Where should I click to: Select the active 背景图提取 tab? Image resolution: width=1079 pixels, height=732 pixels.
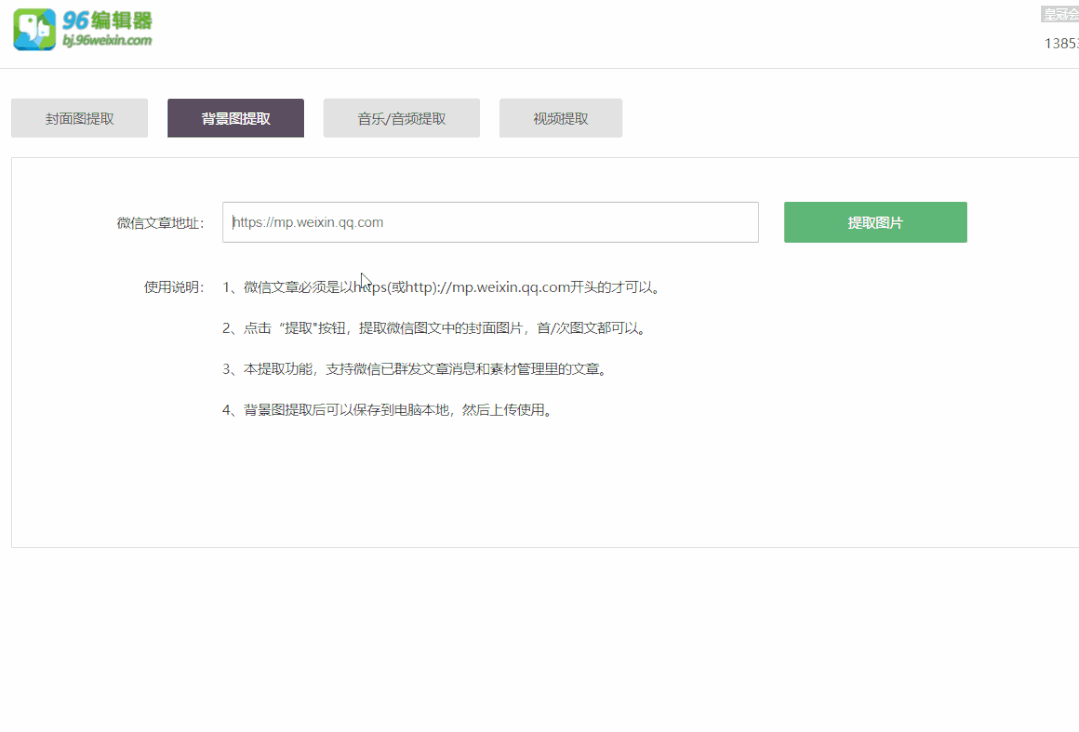point(235,117)
